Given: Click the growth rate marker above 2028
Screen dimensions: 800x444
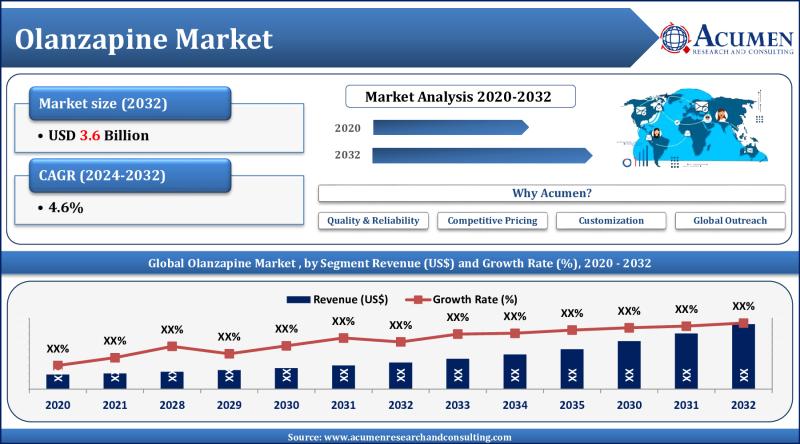Looking at the screenshot, I should pos(172,347).
